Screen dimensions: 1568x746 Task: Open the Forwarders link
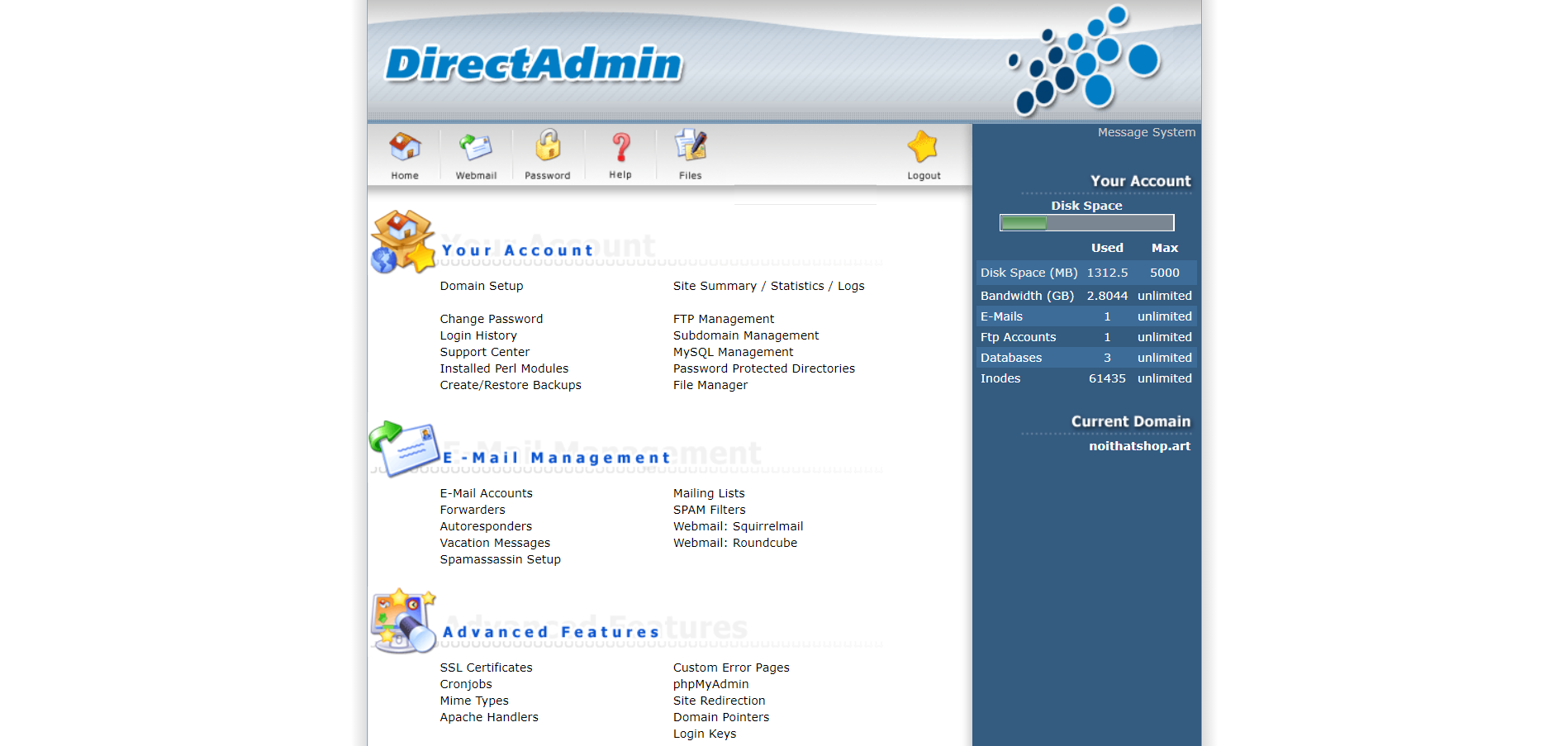point(473,510)
